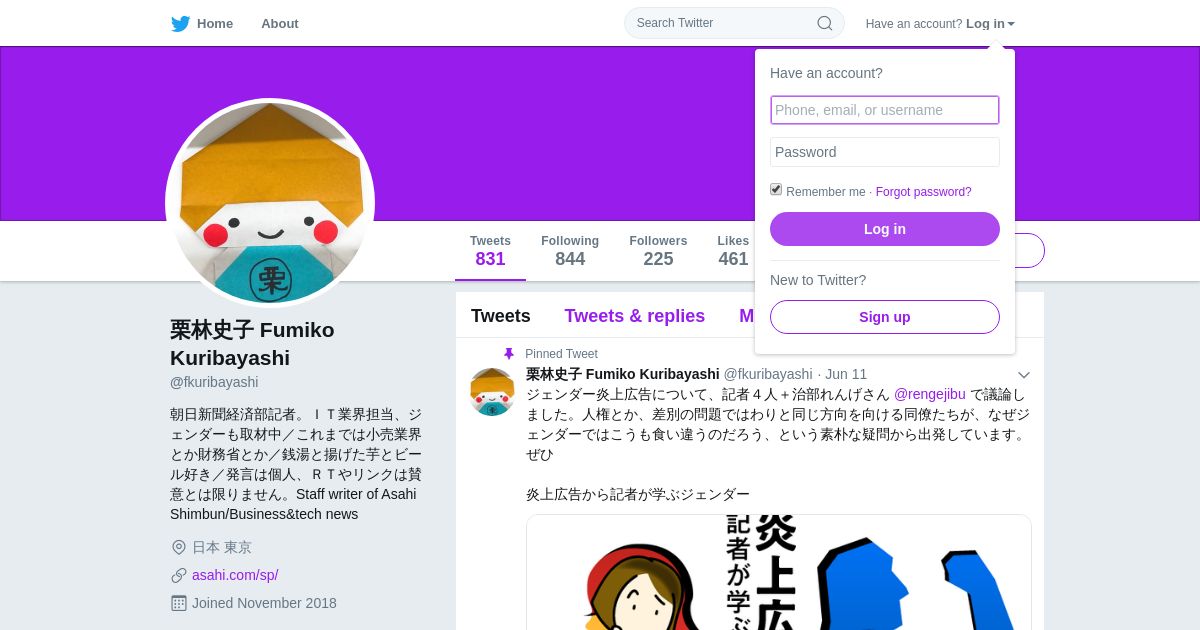1200x630 pixels.
Task: Click the Password input field
Action: coord(885,152)
